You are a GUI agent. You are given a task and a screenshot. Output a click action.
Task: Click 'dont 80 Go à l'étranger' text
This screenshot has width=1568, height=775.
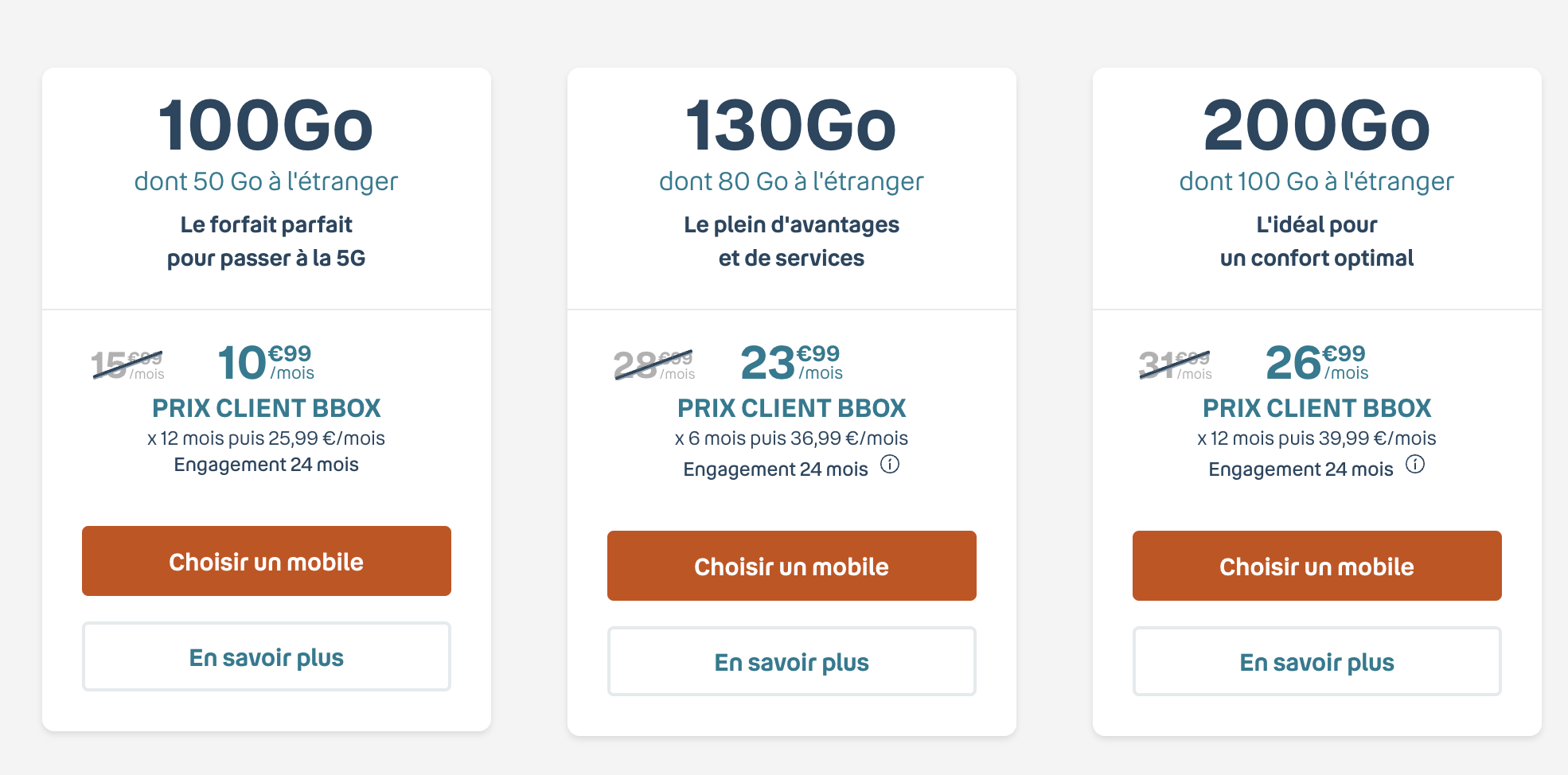pyautogui.click(x=791, y=181)
